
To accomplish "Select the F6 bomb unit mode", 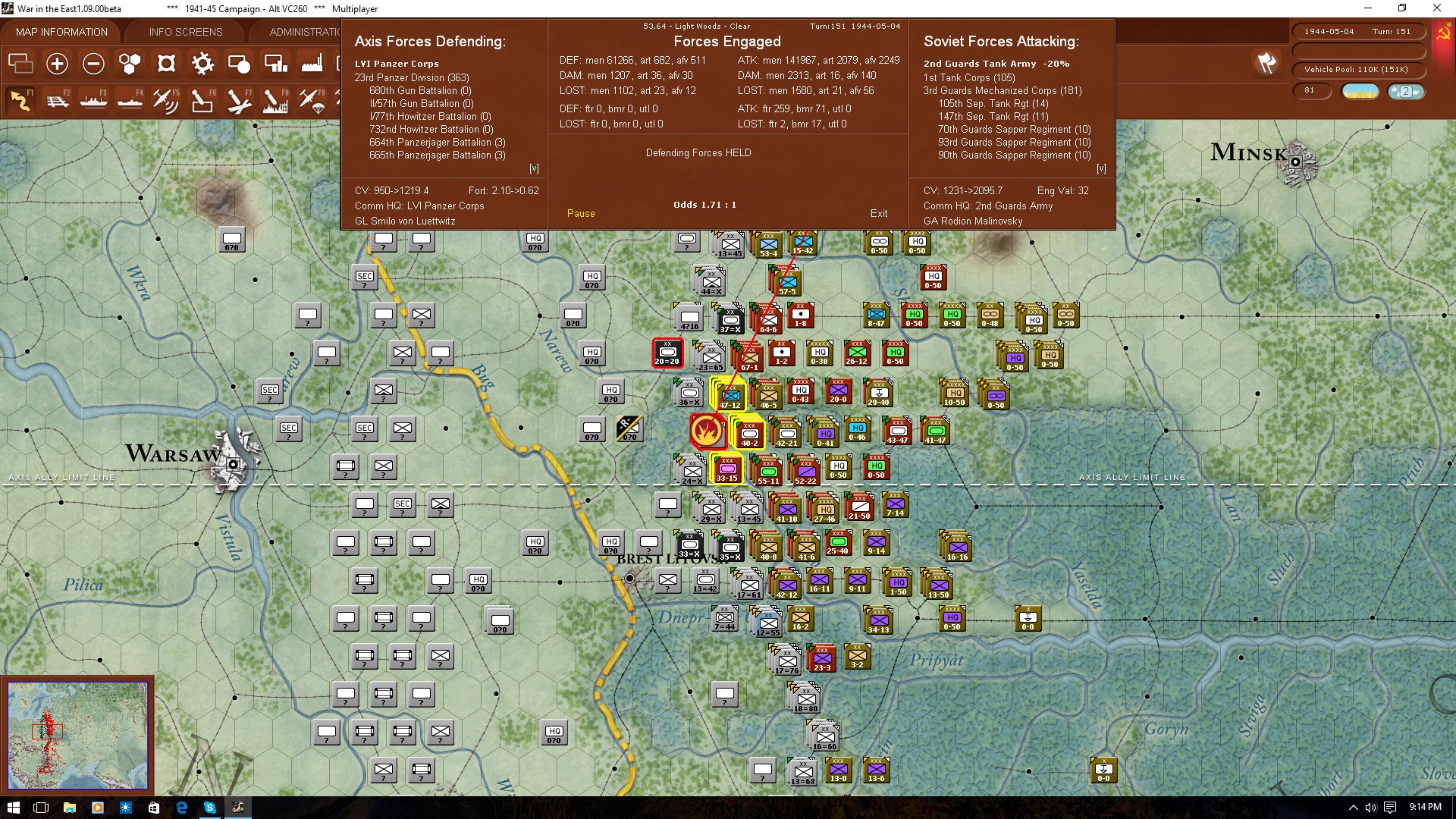I will pyautogui.click(x=202, y=101).
